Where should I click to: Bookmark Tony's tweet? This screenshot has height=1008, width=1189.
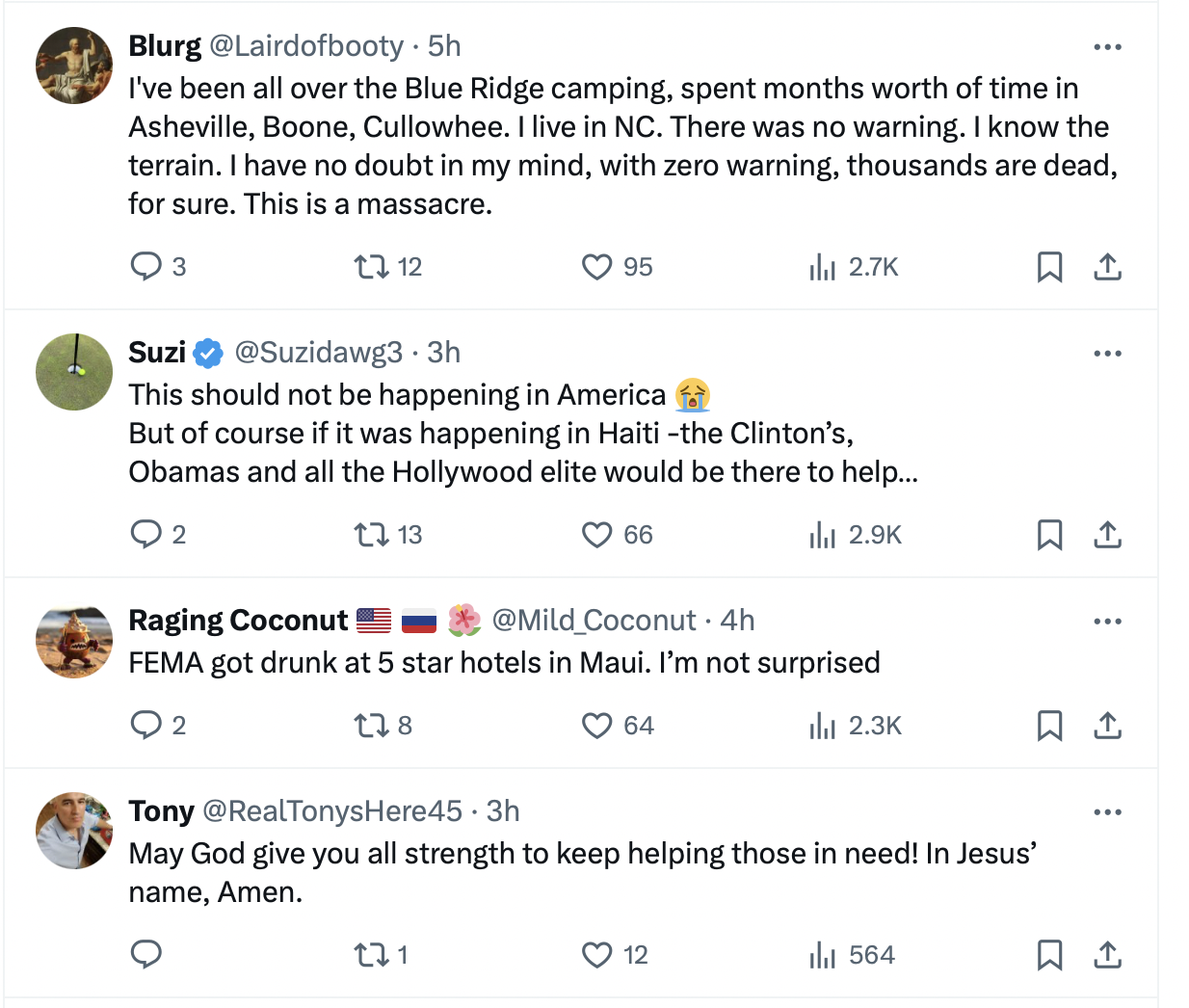1049,955
